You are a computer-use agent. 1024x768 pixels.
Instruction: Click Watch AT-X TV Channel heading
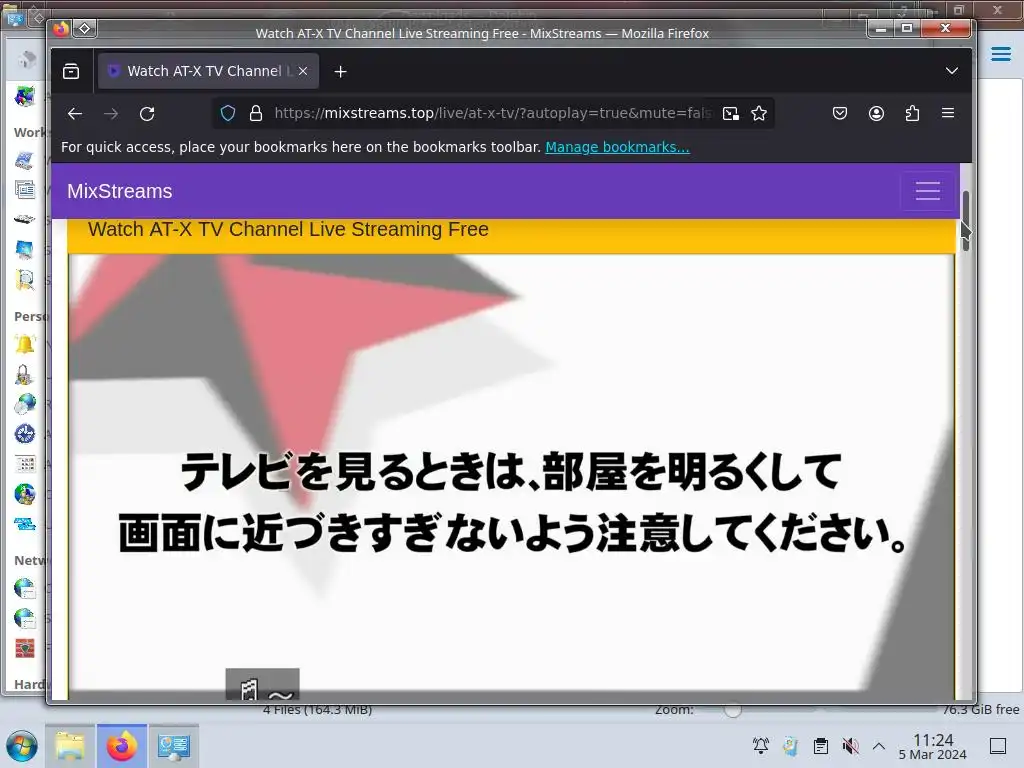[x=288, y=229]
